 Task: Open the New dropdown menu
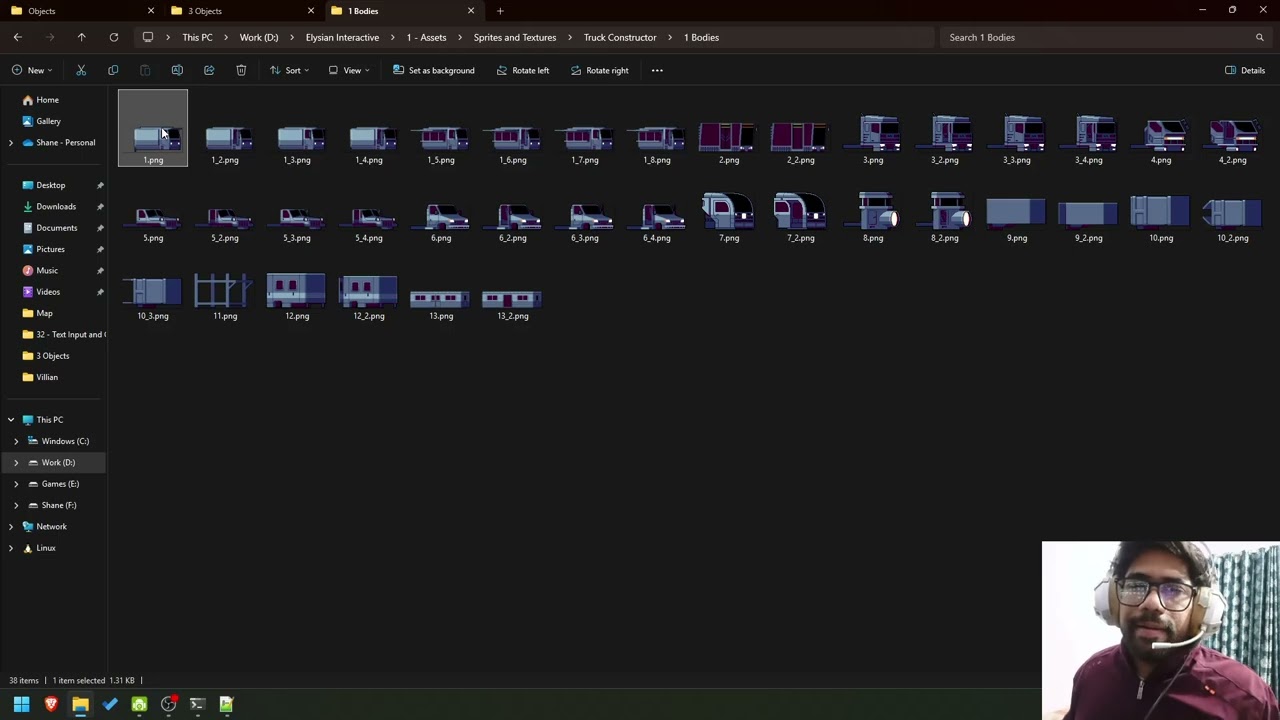pos(32,70)
